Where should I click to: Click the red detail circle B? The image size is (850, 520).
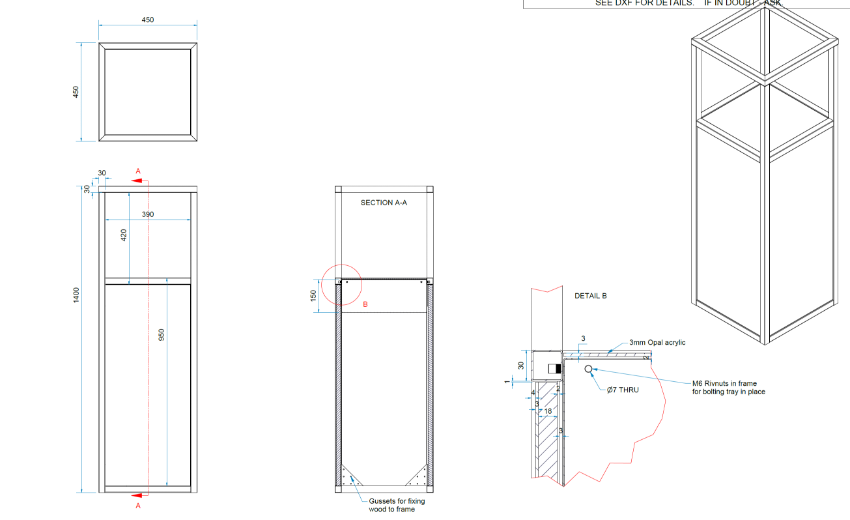[x=340, y=285]
